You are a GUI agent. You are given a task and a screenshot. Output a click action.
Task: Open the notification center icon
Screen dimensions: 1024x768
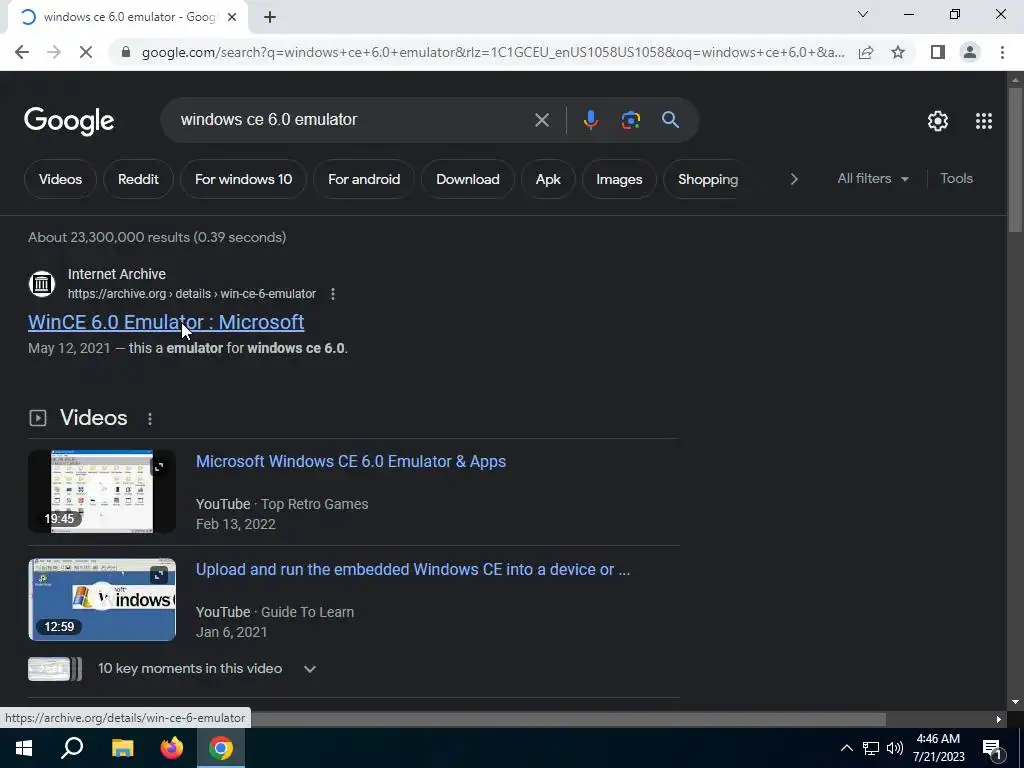point(992,749)
